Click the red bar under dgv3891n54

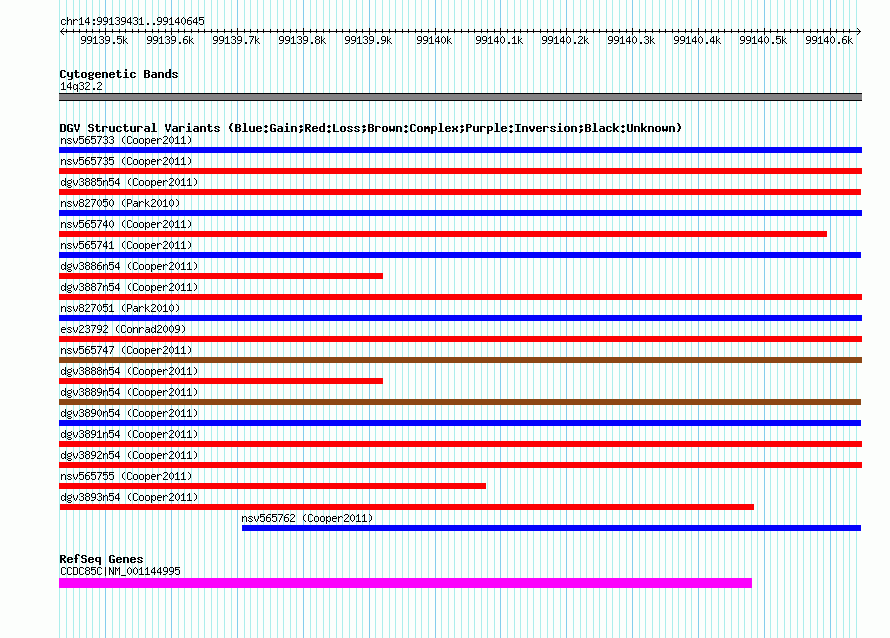[x=460, y=444]
